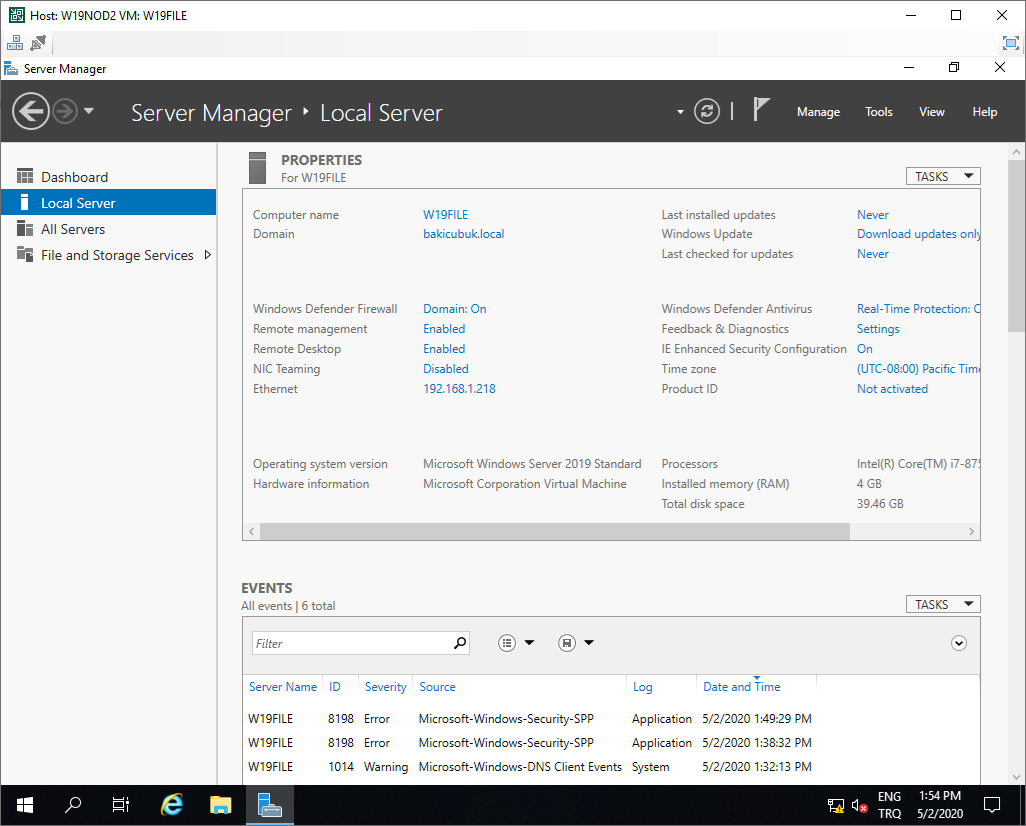Image resolution: width=1026 pixels, height=826 pixels.
Task: Click the Not activated product link
Action: pyautogui.click(x=892, y=389)
